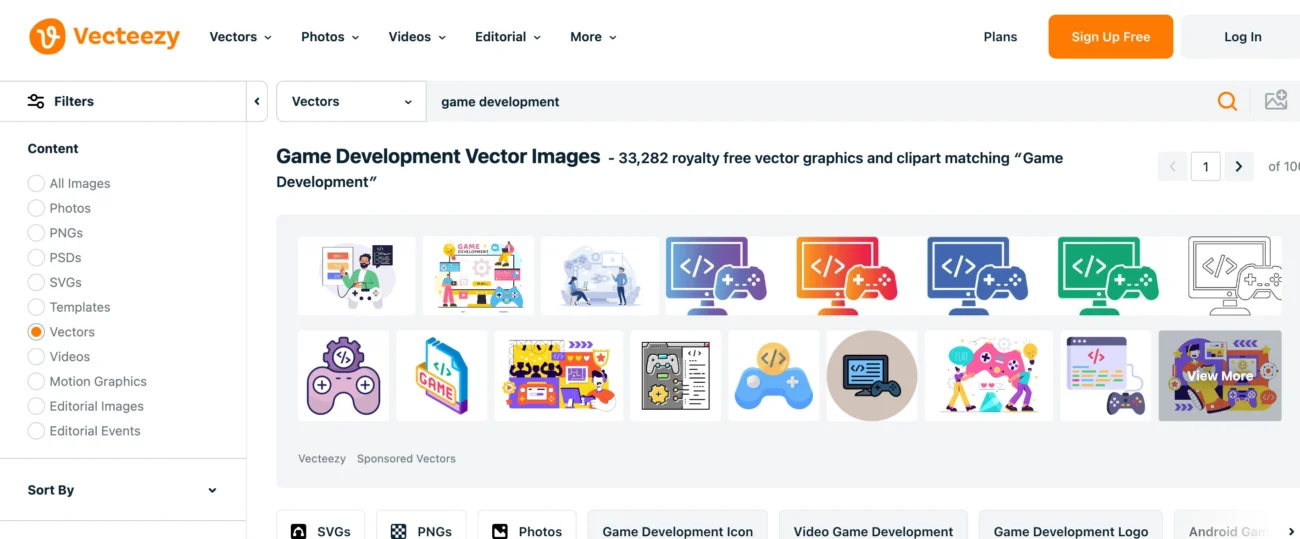Go to next results page arrow

(1238, 167)
